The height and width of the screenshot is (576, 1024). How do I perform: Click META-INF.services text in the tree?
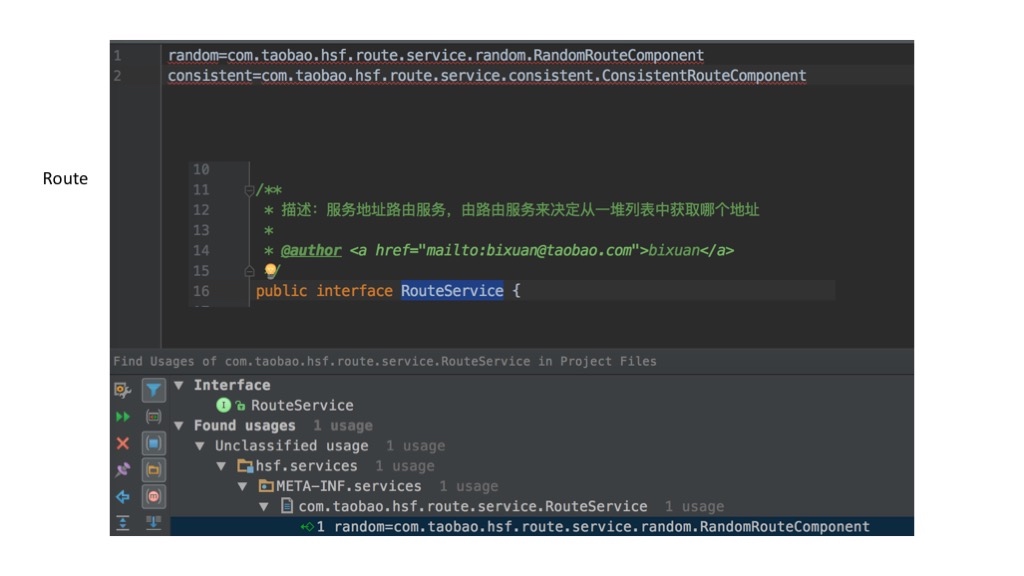[349, 487]
